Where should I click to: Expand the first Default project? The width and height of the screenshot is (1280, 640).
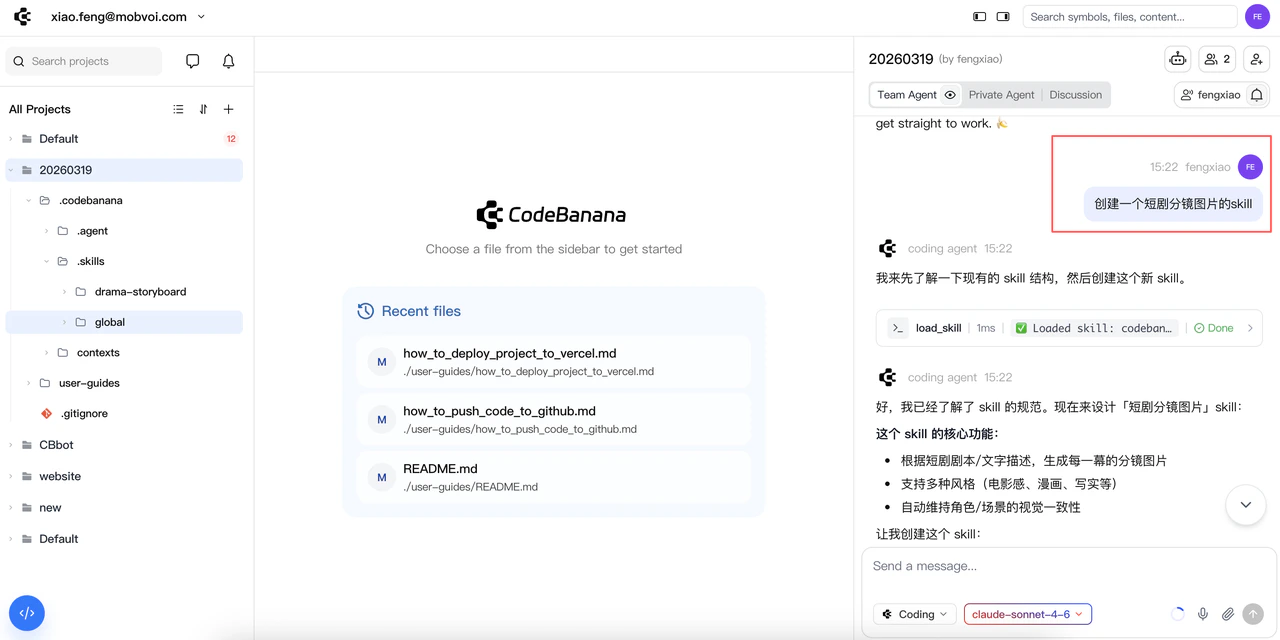pos(11,139)
